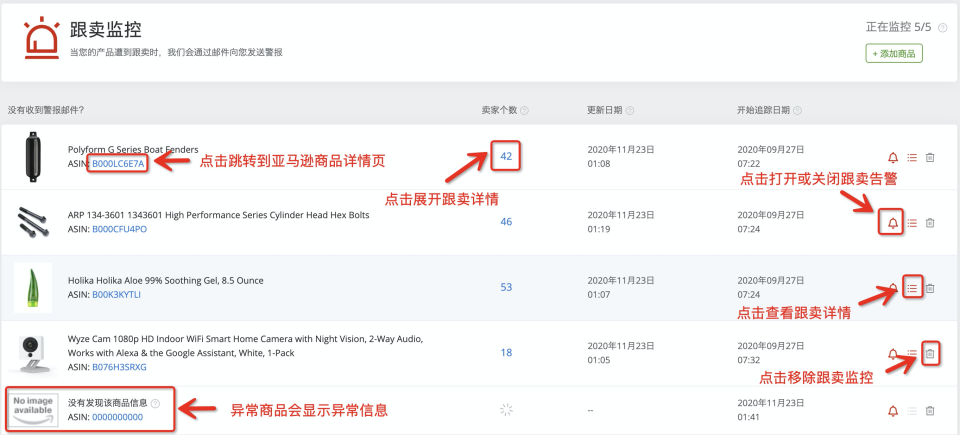
Task: Expand ARP Hex Bolts seller count 46
Action: point(506,221)
